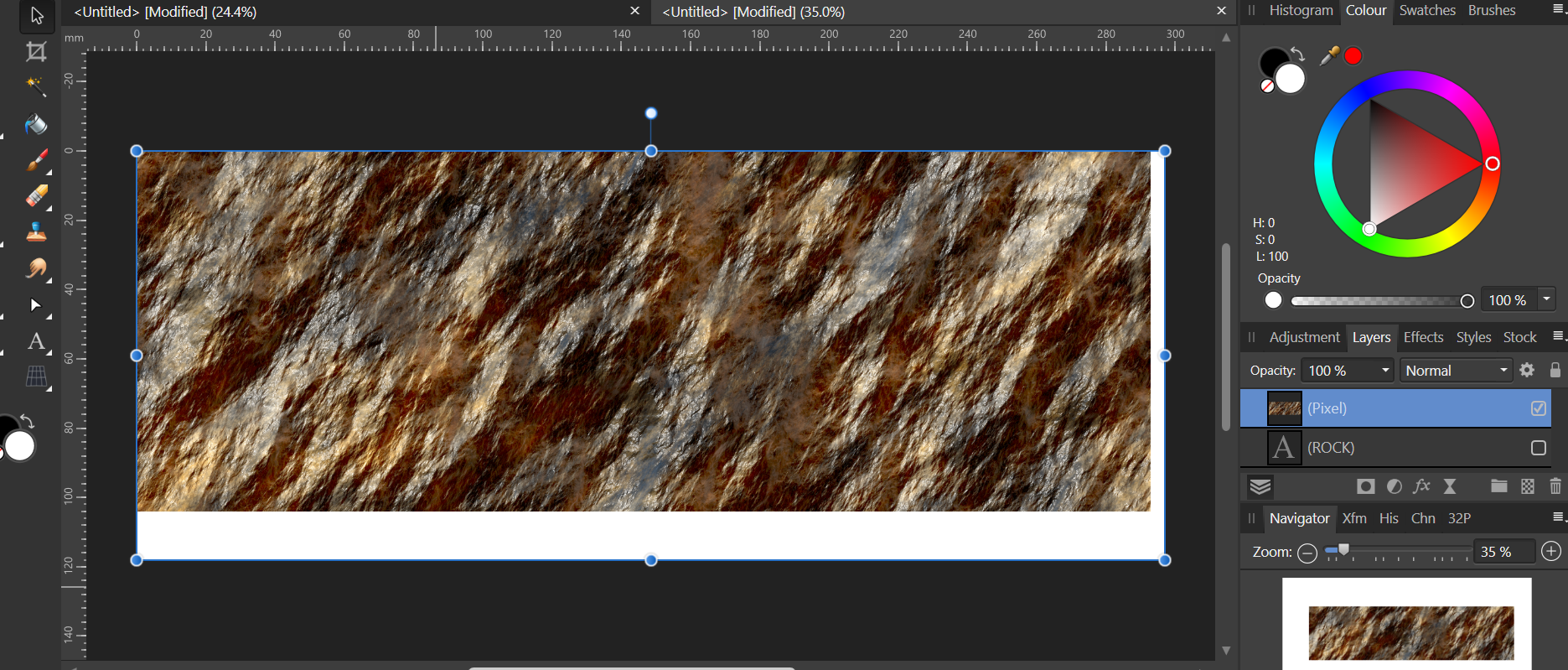Click the red recent colour swatch
This screenshot has height=670, width=1568.
(1353, 56)
